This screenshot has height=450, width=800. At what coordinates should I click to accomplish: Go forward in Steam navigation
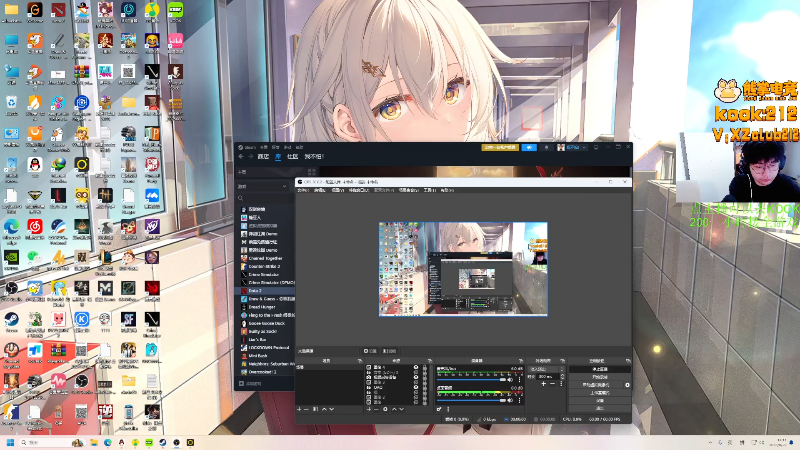click(251, 156)
